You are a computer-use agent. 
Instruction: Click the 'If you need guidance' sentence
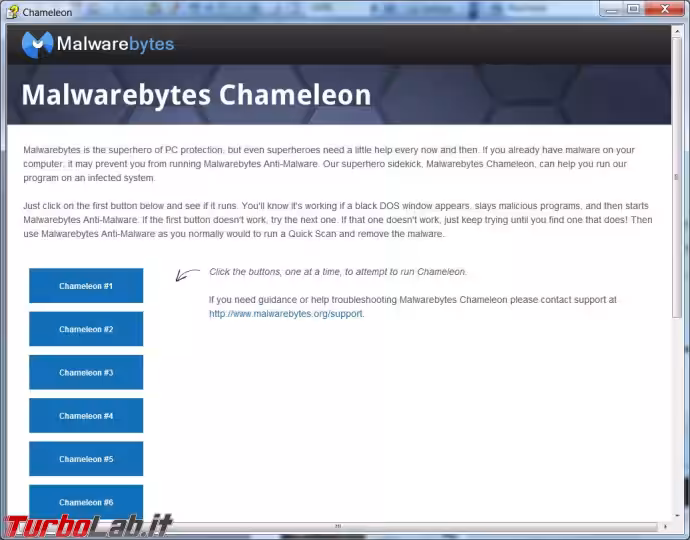pos(412,307)
